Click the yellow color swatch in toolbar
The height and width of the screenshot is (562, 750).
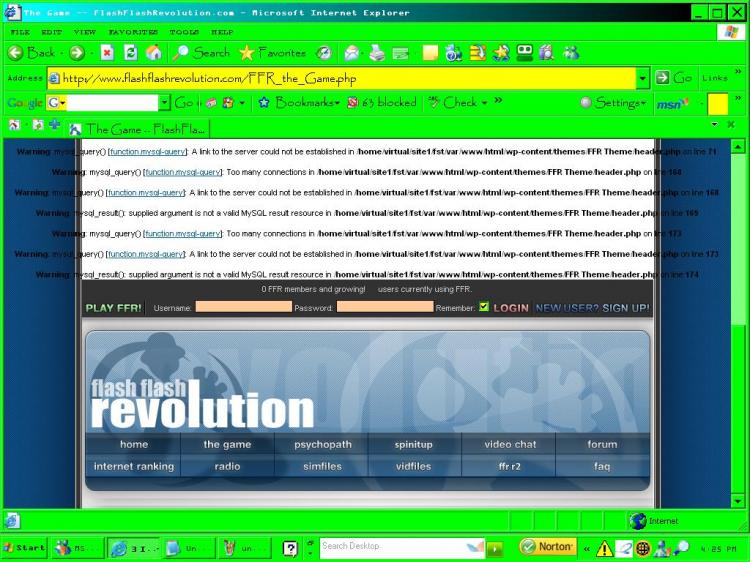[x=717, y=103]
